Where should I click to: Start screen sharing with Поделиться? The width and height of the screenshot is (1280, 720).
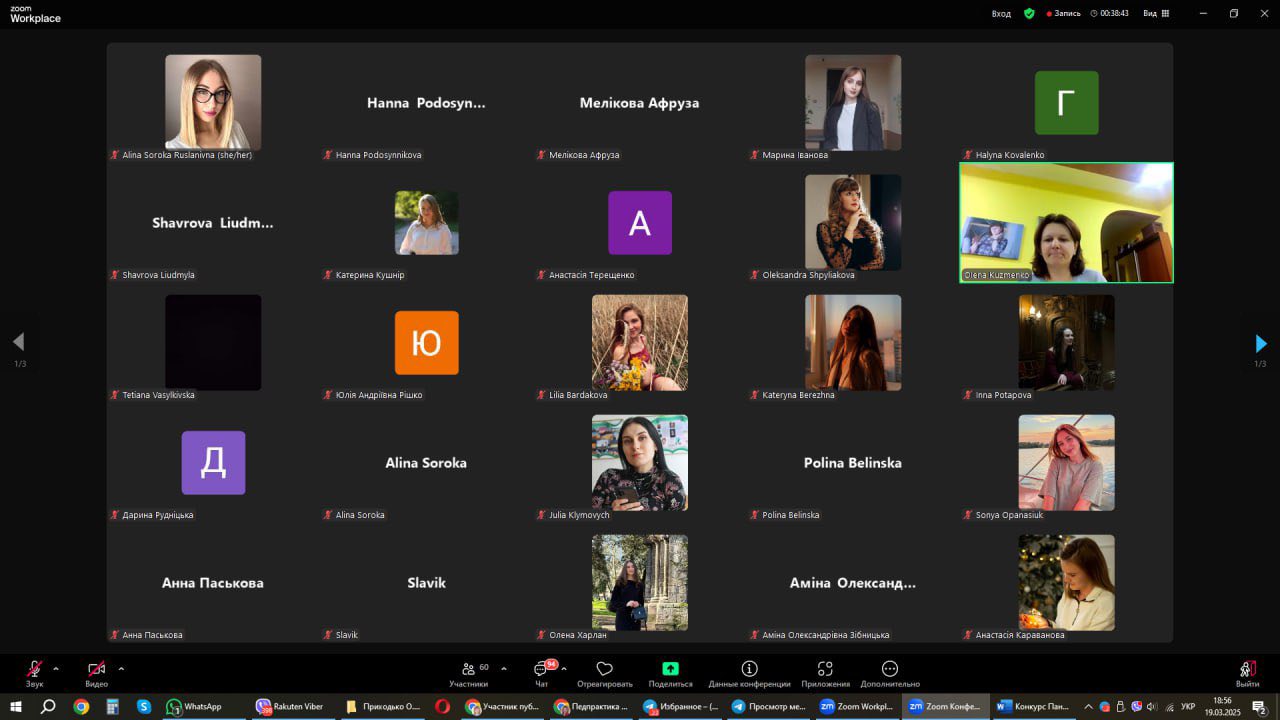click(670, 669)
